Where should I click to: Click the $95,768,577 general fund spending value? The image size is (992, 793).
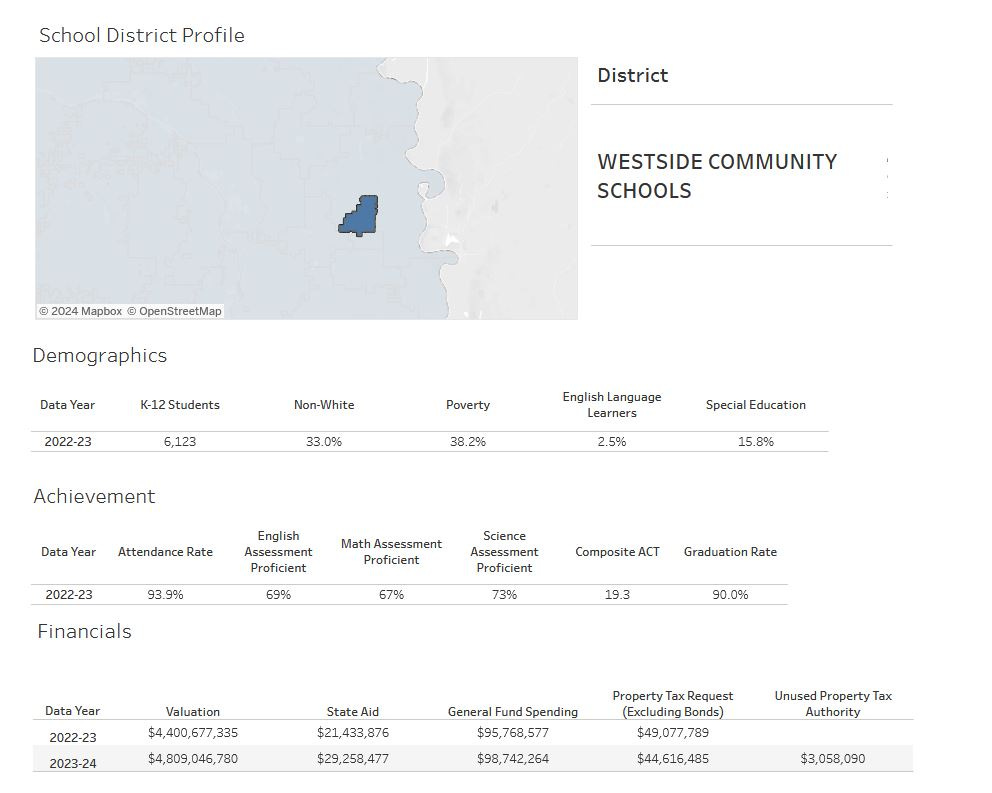click(x=513, y=733)
